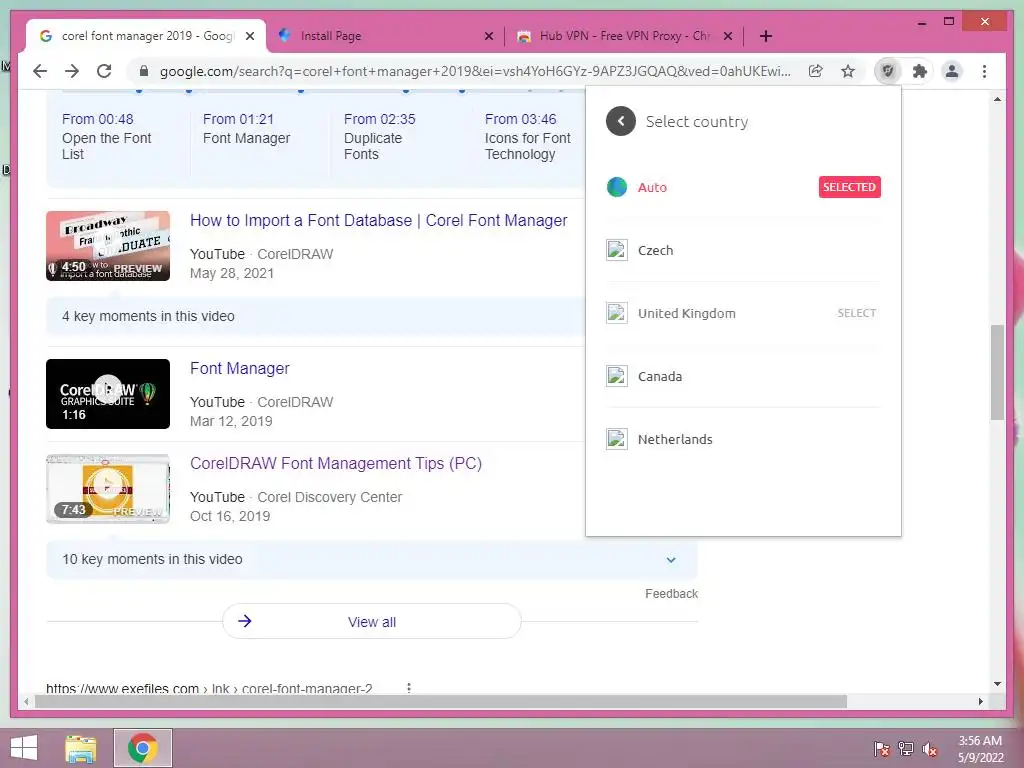Open more options for exefiles result

pyautogui.click(x=409, y=688)
